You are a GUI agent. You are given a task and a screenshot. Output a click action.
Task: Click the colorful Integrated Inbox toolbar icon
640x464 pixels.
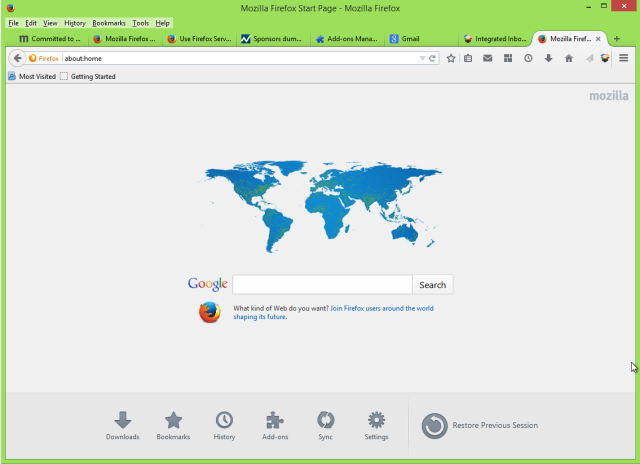(x=605, y=58)
